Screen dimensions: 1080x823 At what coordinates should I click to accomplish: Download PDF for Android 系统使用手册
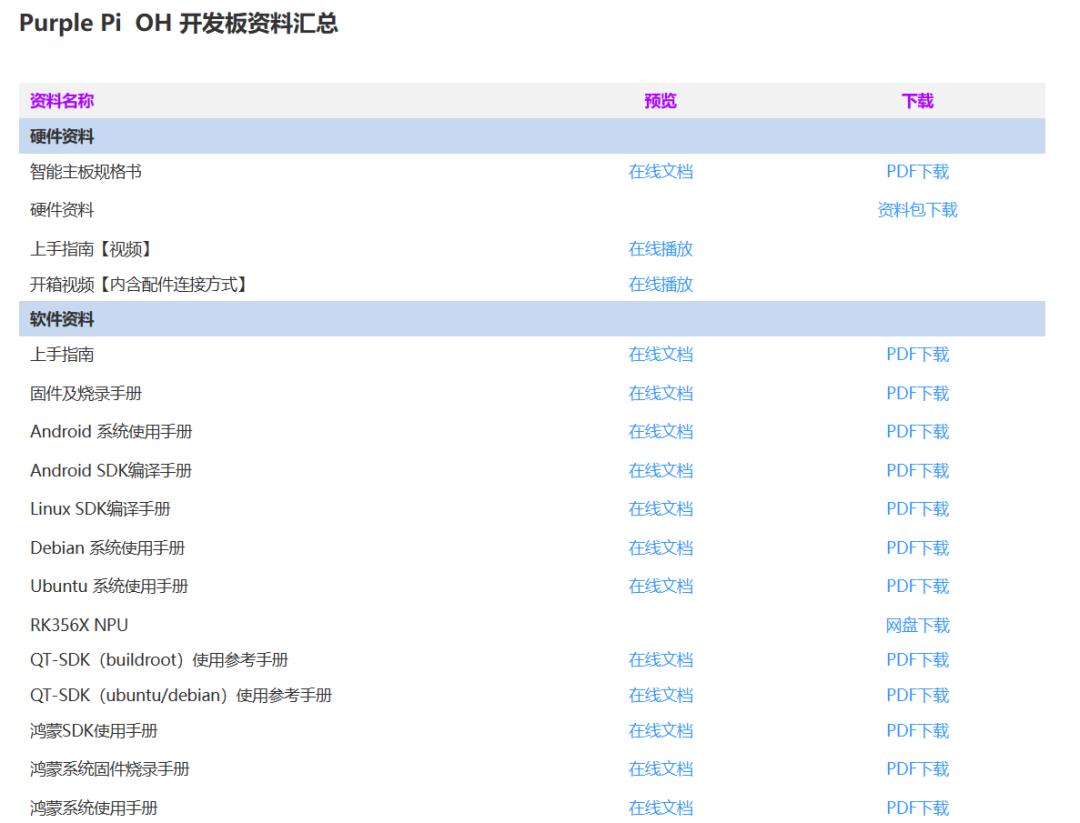(917, 432)
